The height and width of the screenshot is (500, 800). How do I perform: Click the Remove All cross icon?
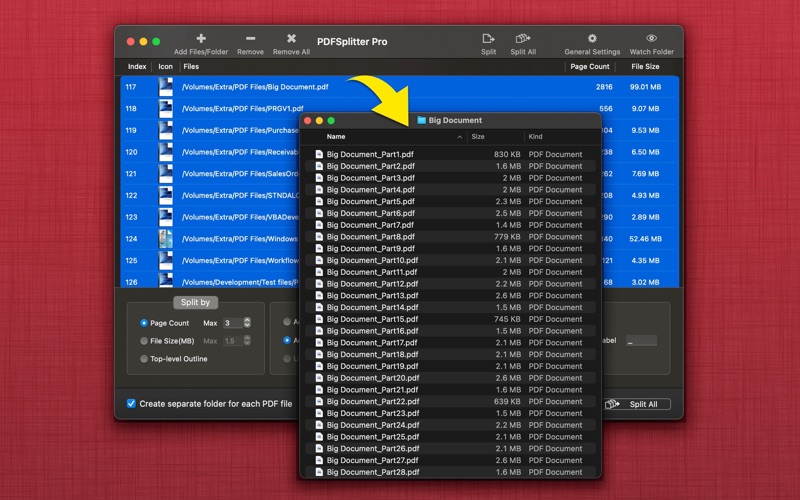coord(291,38)
